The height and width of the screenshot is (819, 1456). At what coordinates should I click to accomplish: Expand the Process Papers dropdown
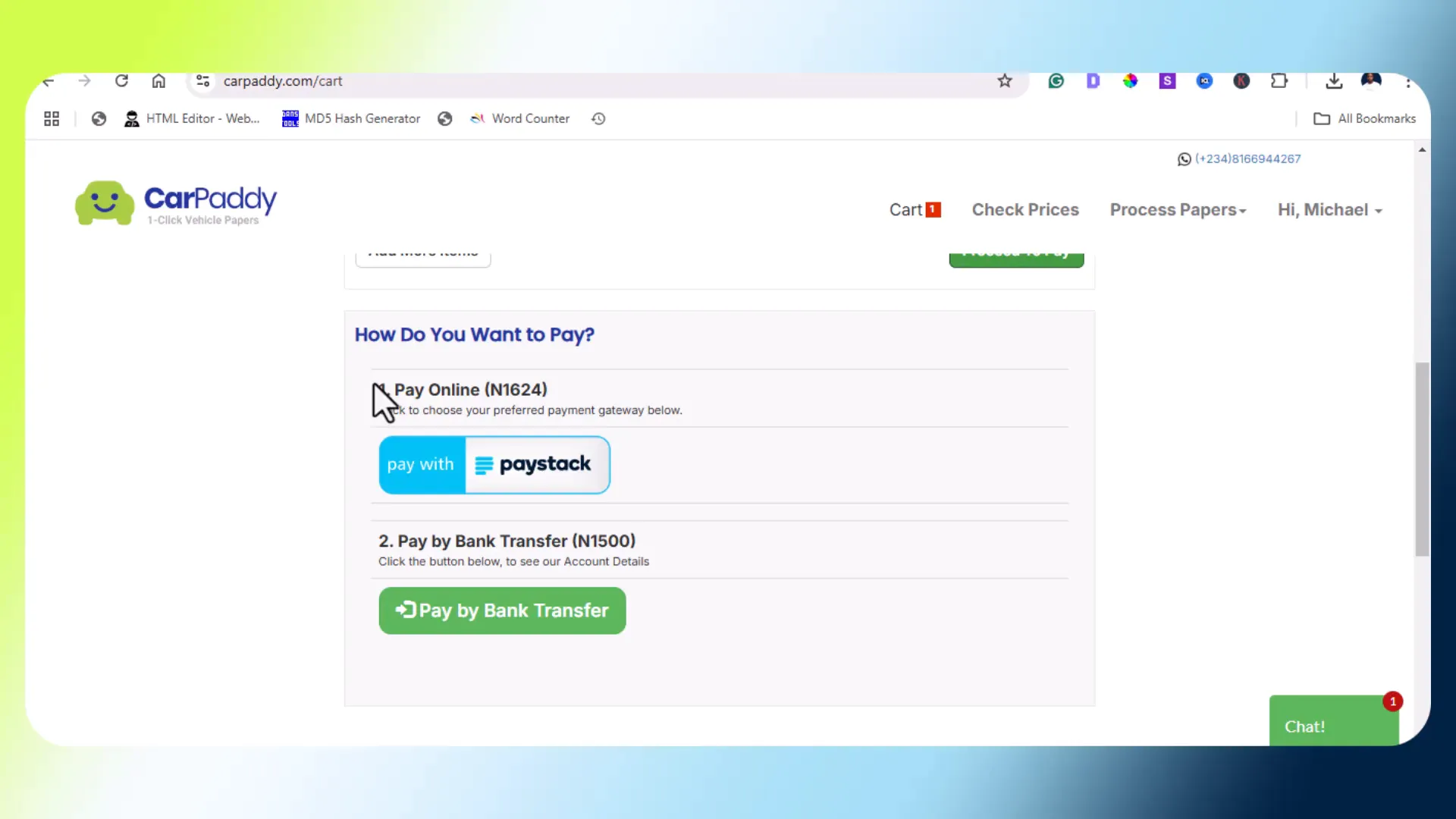coord(1178,210)
